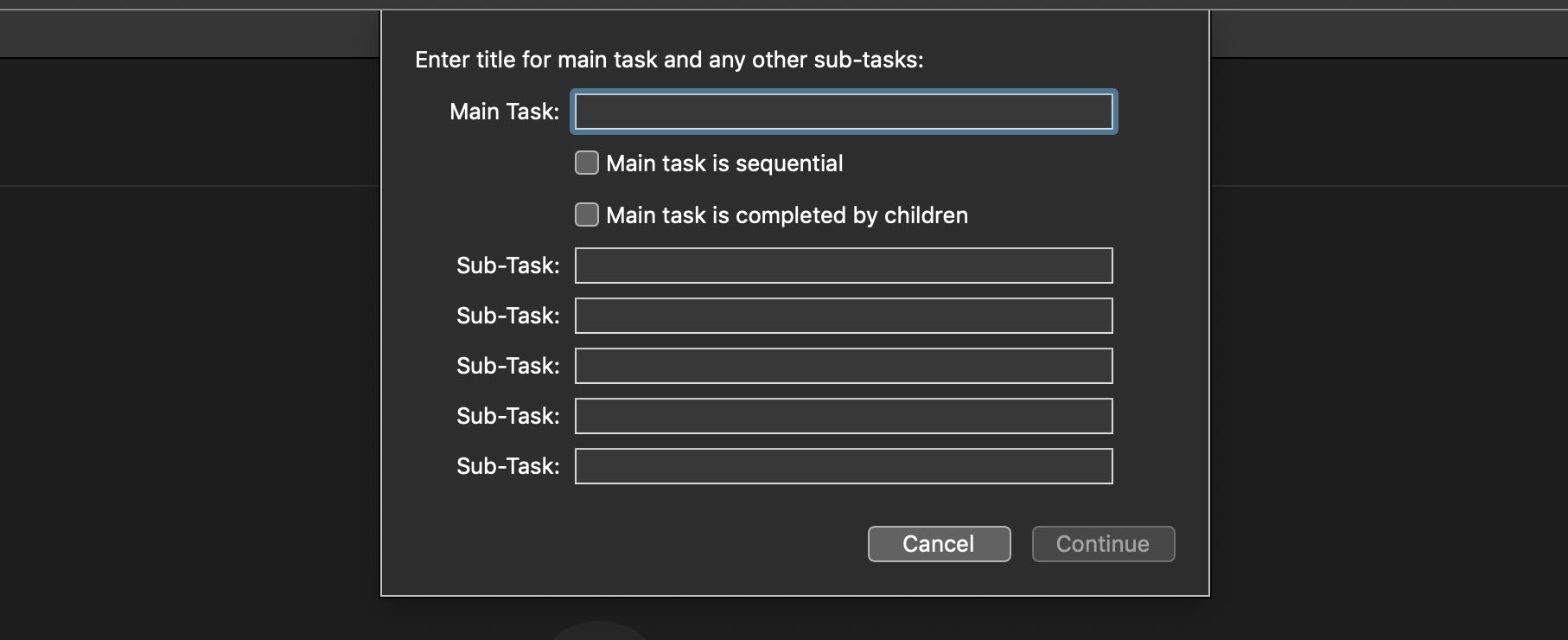Click the second 'Sub-Task:' label

507,316
